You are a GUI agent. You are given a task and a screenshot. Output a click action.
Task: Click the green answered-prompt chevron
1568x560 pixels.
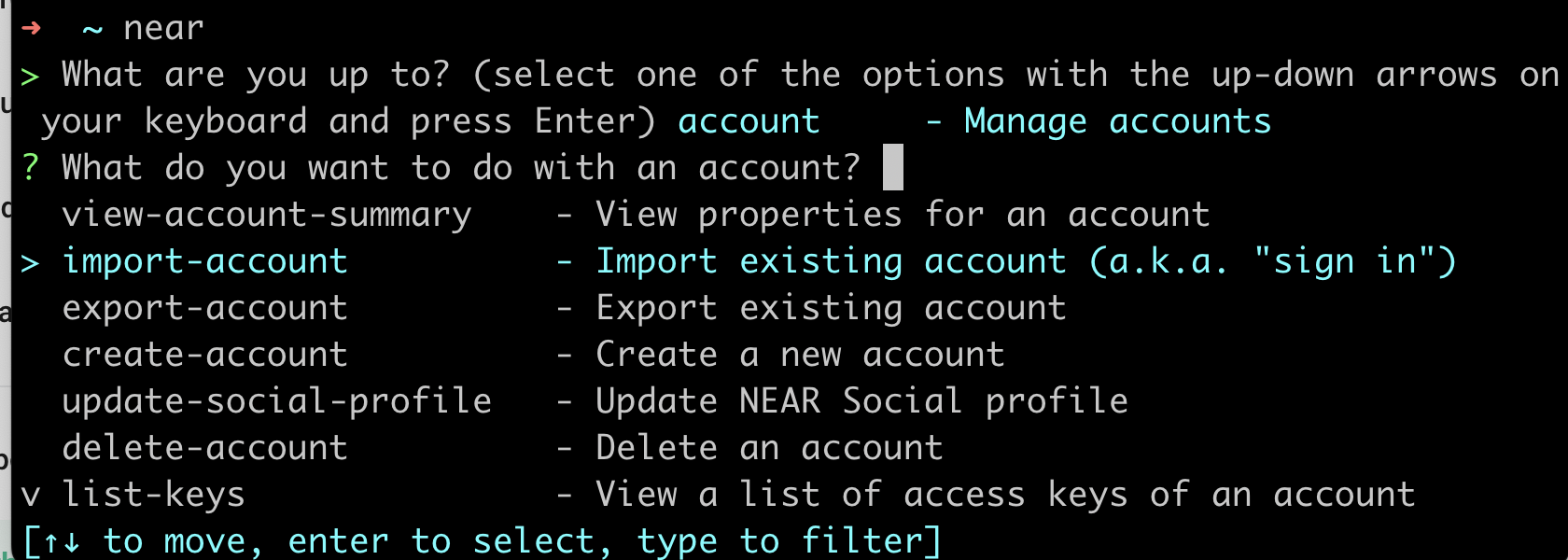(30, 77)
